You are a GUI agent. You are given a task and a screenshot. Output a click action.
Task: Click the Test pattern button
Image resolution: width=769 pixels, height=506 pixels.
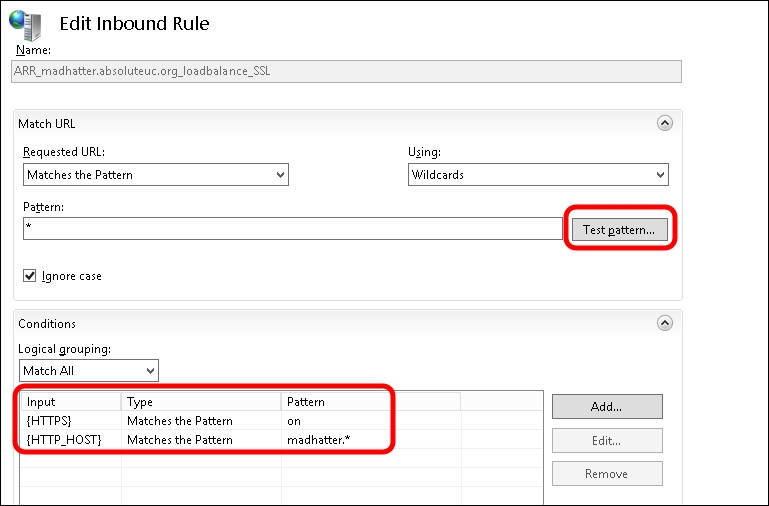(618, 229)
